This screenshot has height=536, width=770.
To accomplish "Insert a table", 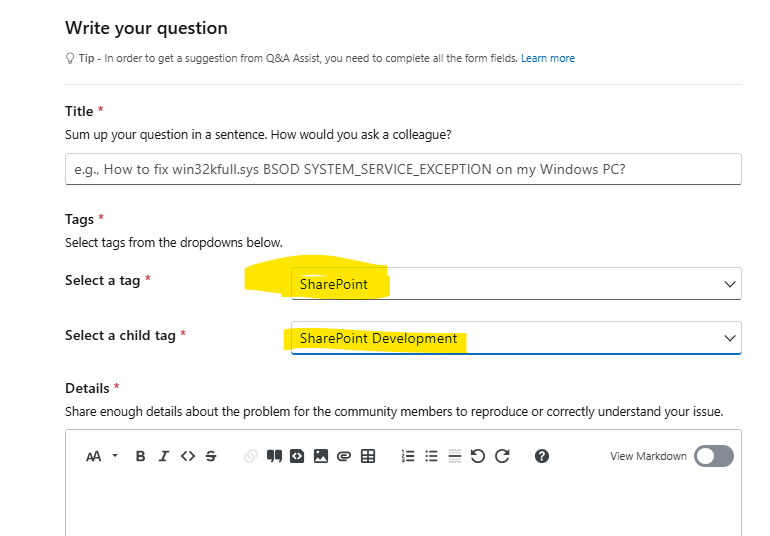I will click(368, 456).
